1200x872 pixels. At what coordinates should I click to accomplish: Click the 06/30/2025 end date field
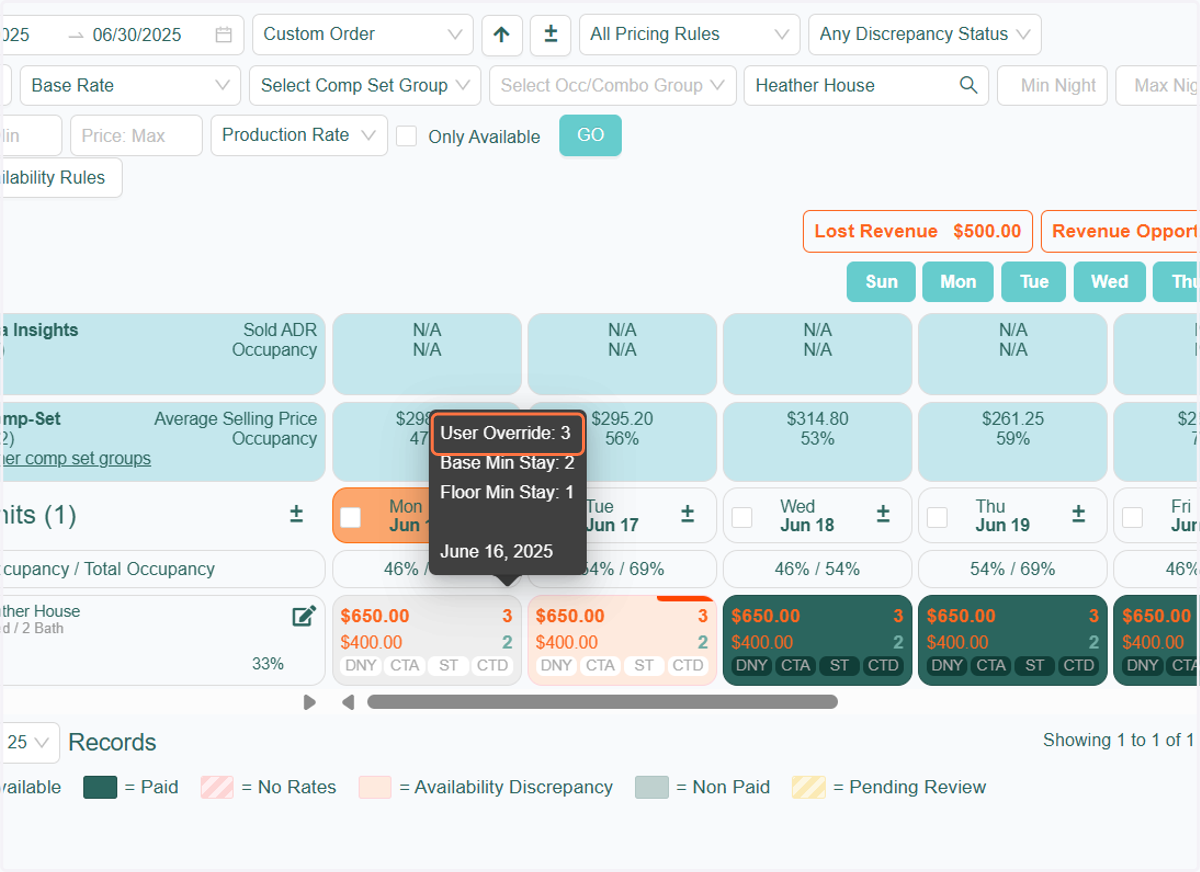[137, 35]
